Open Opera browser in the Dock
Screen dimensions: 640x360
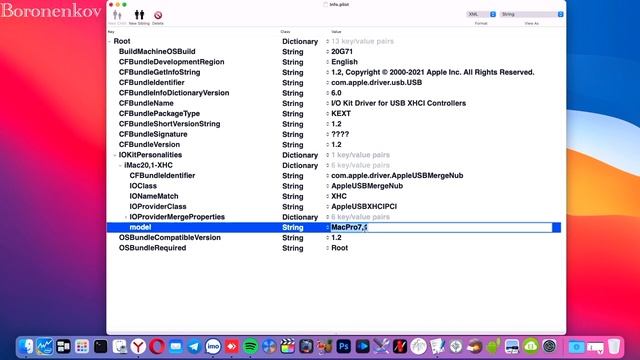[x=157, y=347]
